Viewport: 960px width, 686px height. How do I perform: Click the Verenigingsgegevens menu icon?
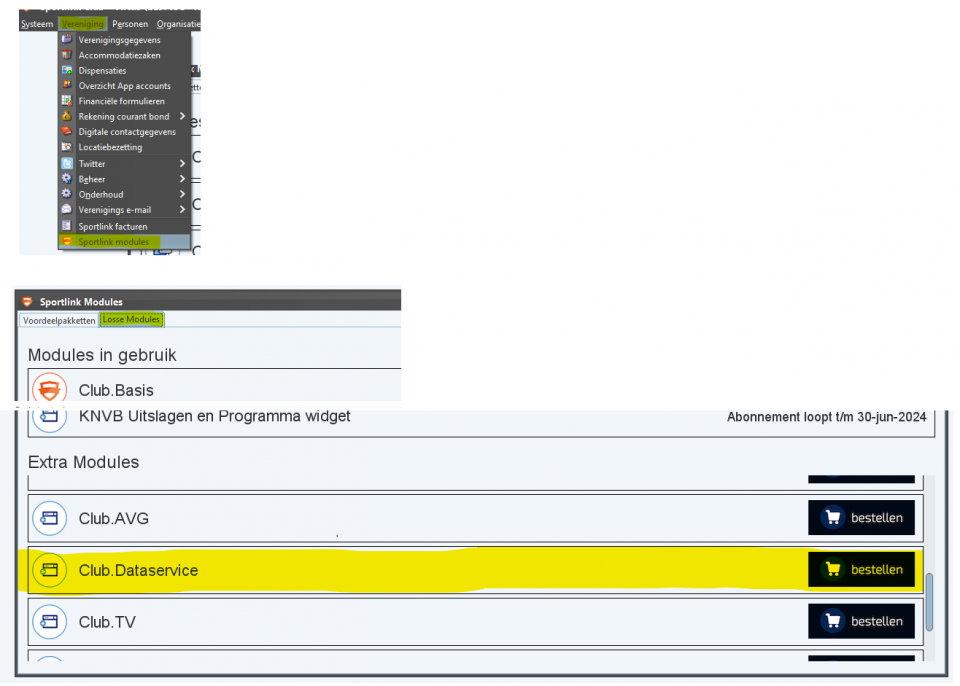67,40
